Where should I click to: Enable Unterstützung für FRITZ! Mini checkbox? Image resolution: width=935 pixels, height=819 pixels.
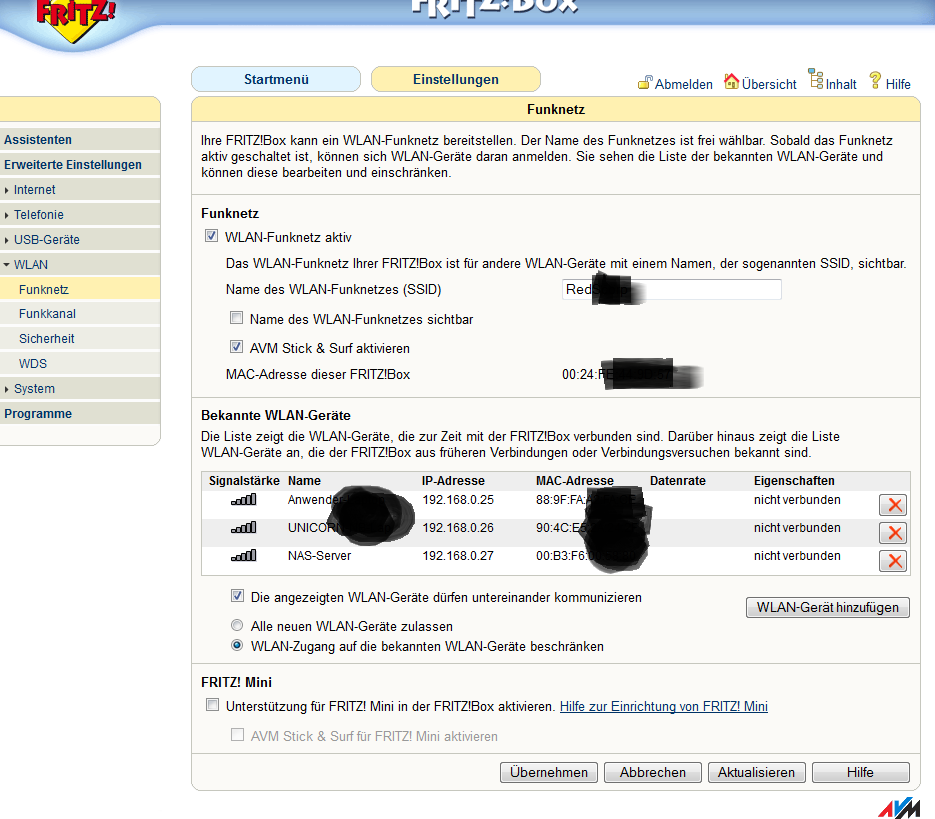212,705
